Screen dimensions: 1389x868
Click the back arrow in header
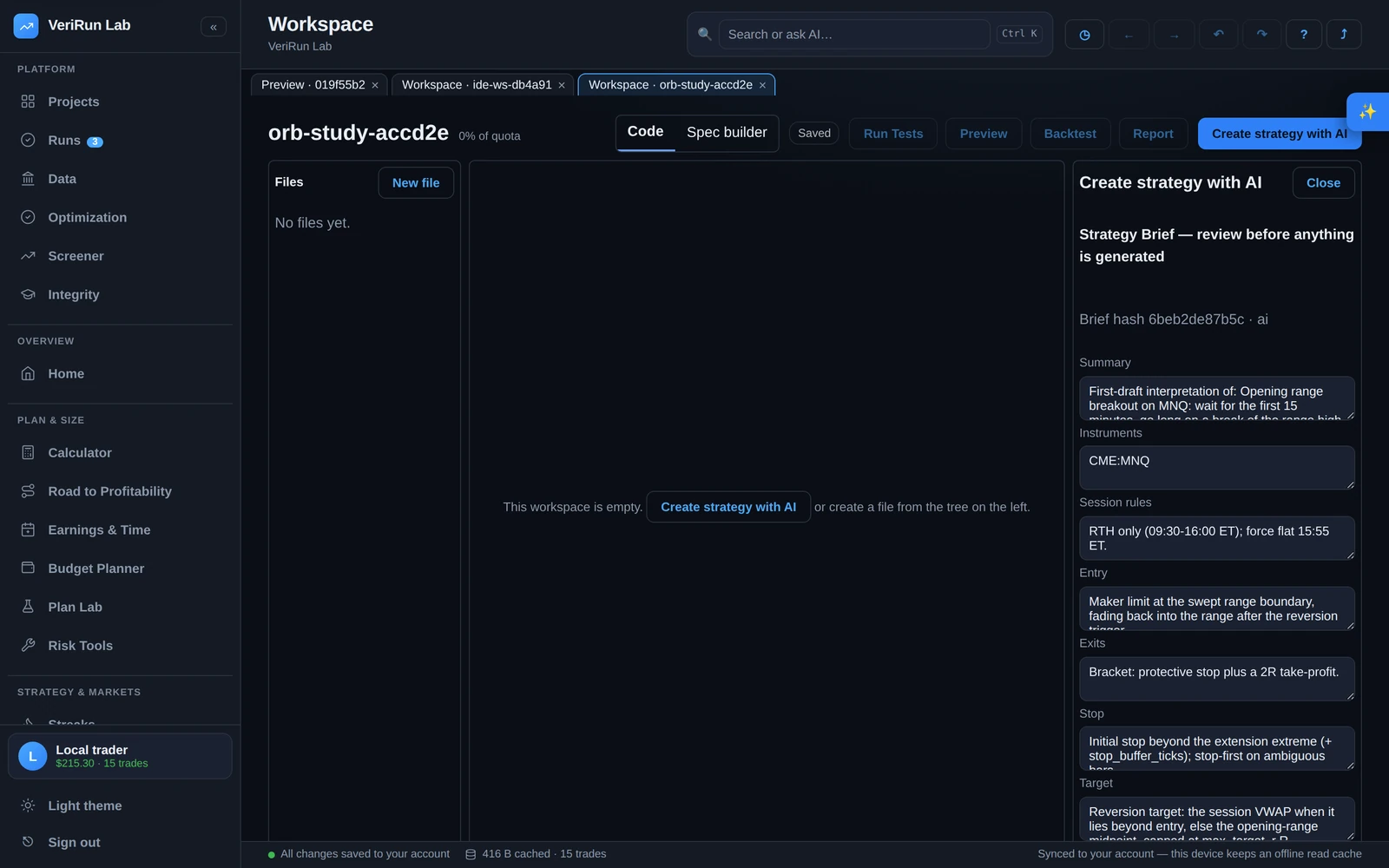[1129, 35]
